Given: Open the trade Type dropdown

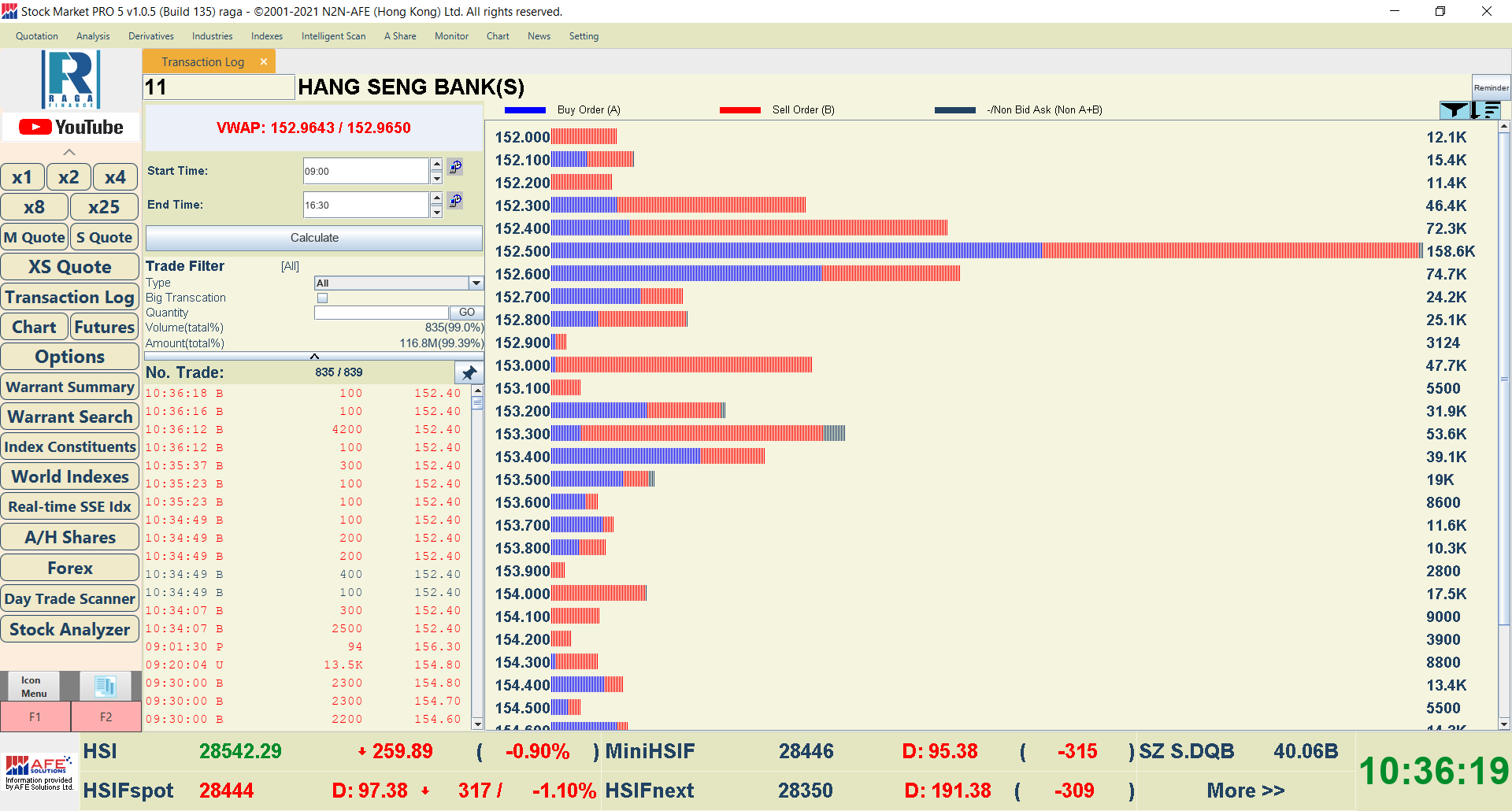Looking at the screenshot, I should [476, 283].
